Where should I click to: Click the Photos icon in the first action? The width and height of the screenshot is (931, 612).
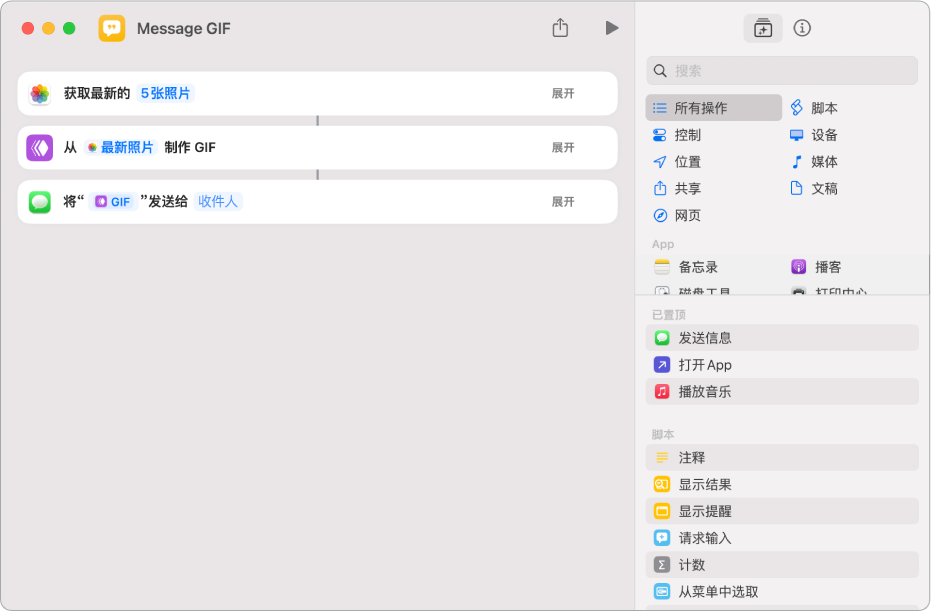pos(40,94)
